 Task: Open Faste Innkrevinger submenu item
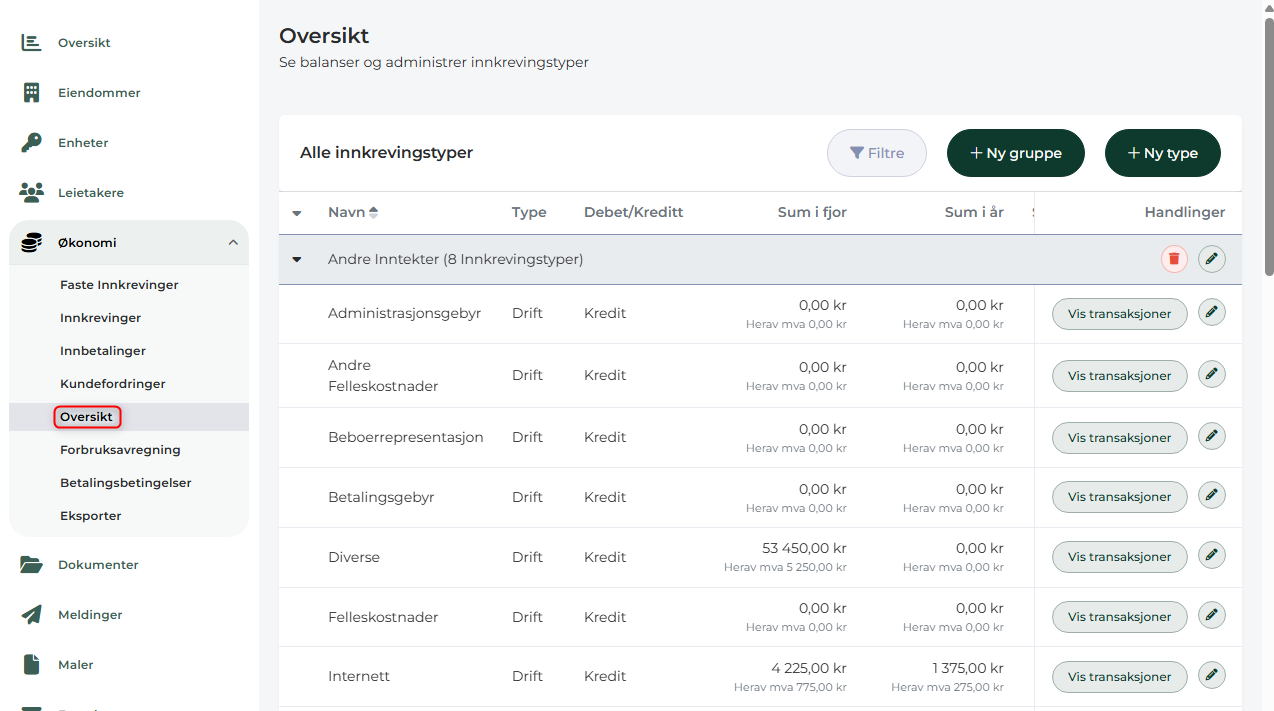[x=119, y=285]
